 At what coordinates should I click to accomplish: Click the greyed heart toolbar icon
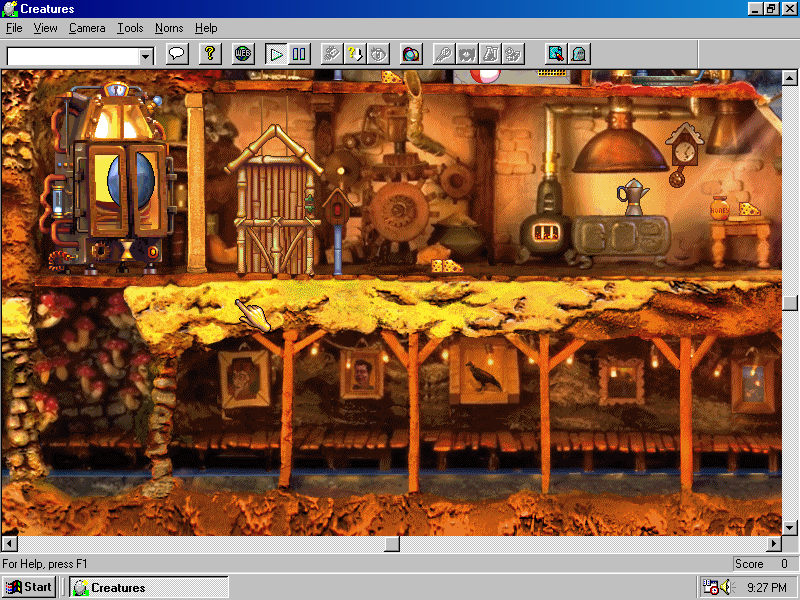(467, 54)
